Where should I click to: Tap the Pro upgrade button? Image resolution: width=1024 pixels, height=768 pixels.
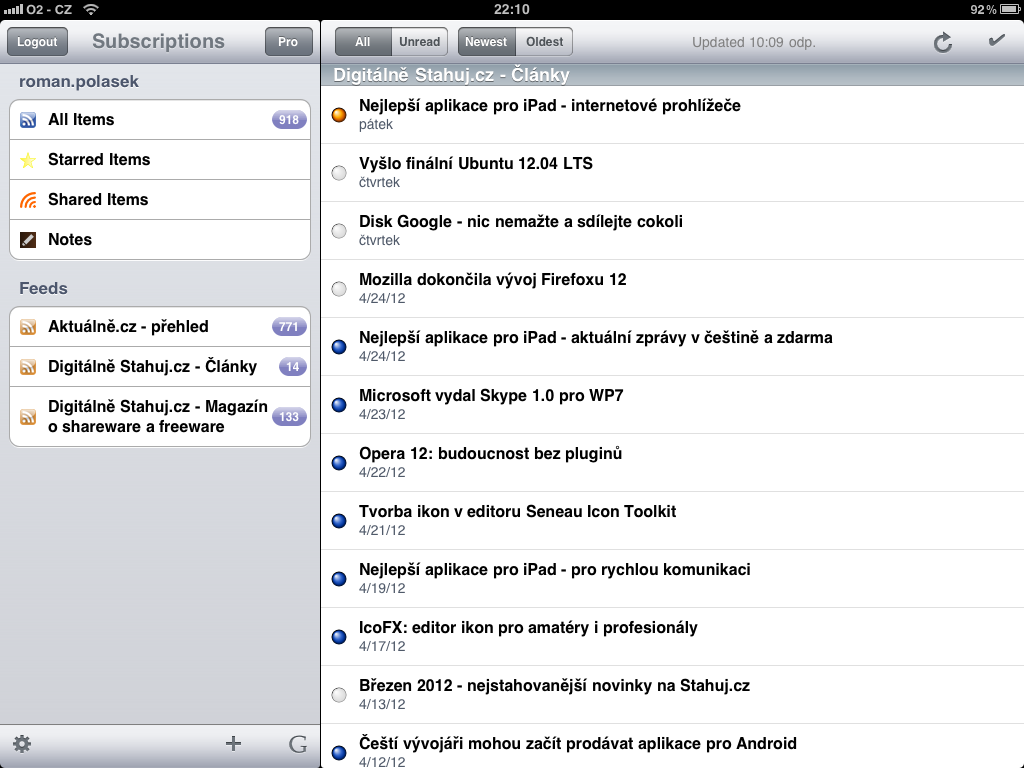pos(288,42)
